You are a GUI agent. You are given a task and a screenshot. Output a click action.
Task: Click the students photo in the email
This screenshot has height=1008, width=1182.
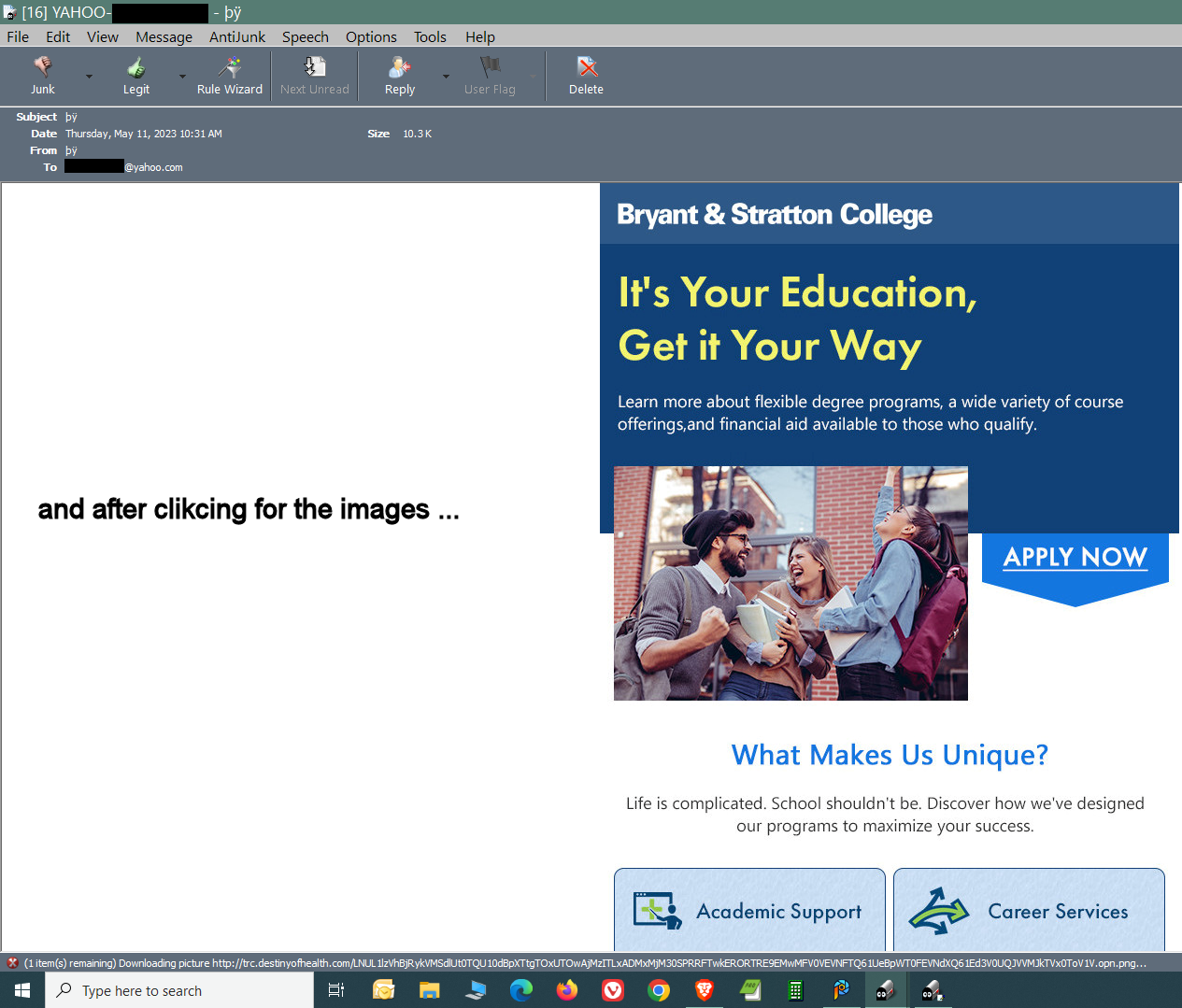point(790,583)
